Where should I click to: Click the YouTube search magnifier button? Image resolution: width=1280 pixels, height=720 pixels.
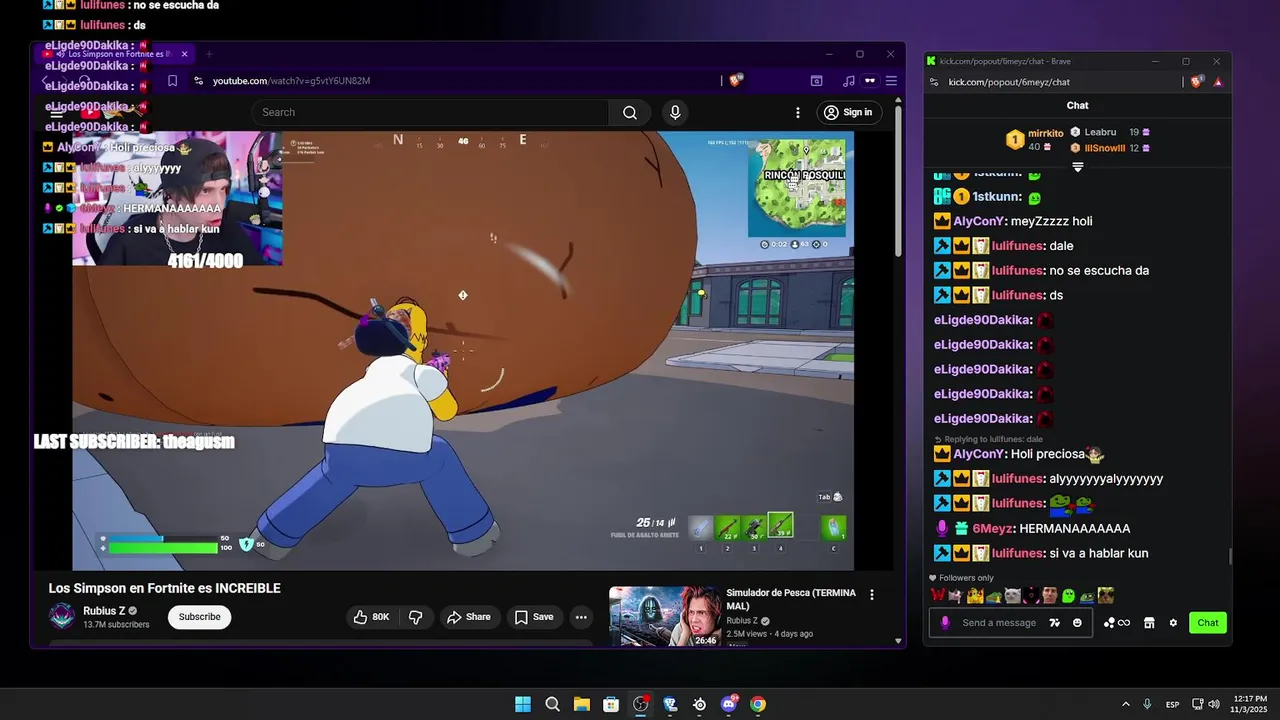(630, 112)
